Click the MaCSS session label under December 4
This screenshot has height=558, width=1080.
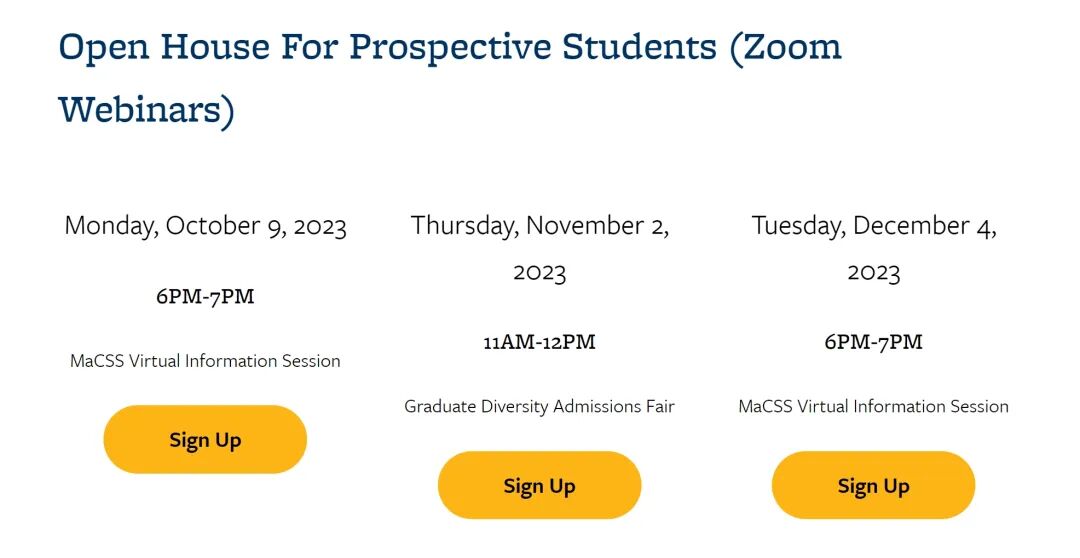point(874,406)
